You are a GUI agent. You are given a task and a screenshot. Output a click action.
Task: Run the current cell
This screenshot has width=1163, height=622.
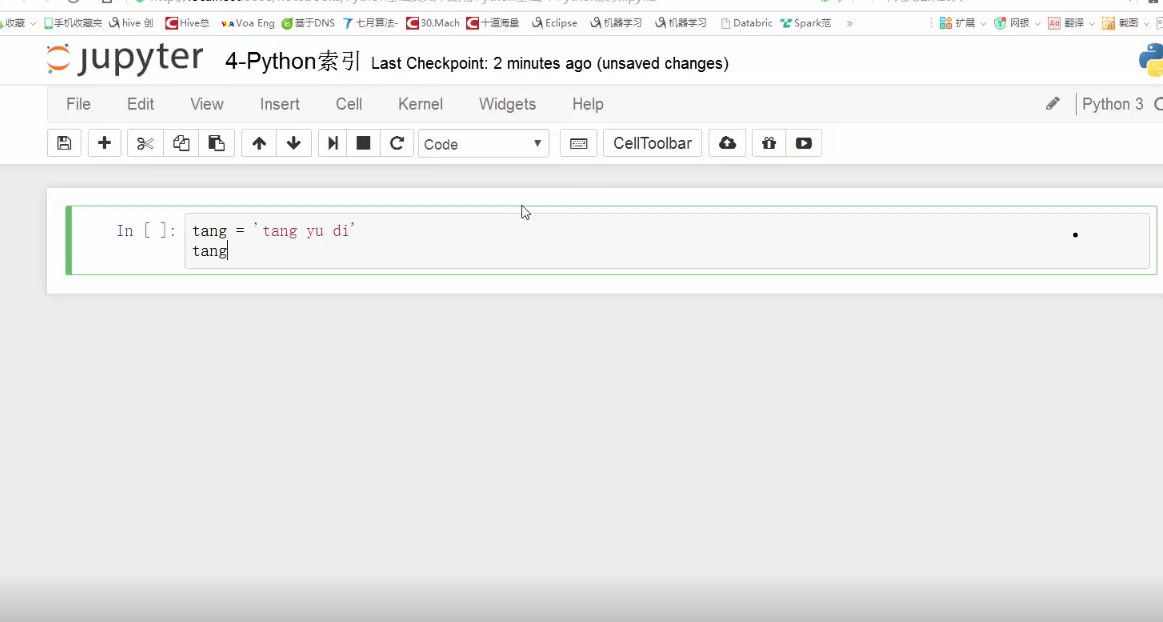coord(333,143)
